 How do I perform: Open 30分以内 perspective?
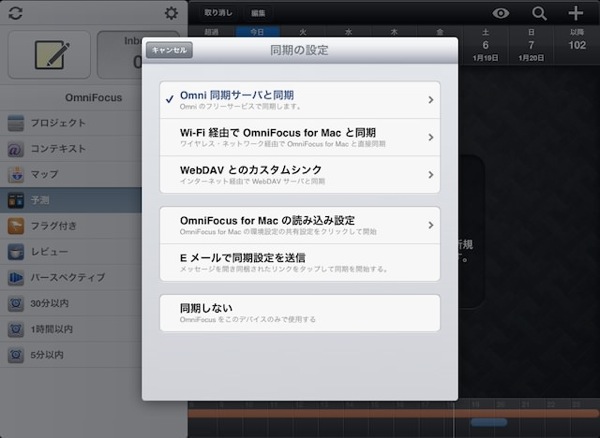[71, 303]
